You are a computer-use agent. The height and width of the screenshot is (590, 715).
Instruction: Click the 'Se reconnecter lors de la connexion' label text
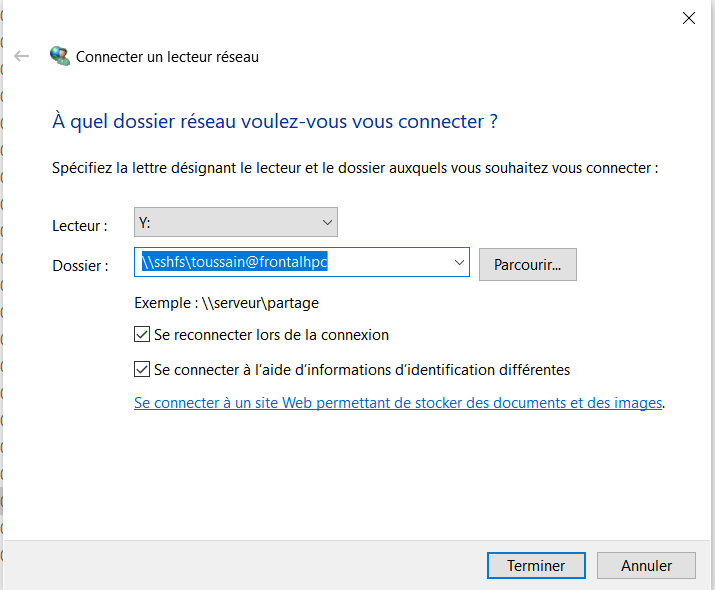[x=271, y=335]
